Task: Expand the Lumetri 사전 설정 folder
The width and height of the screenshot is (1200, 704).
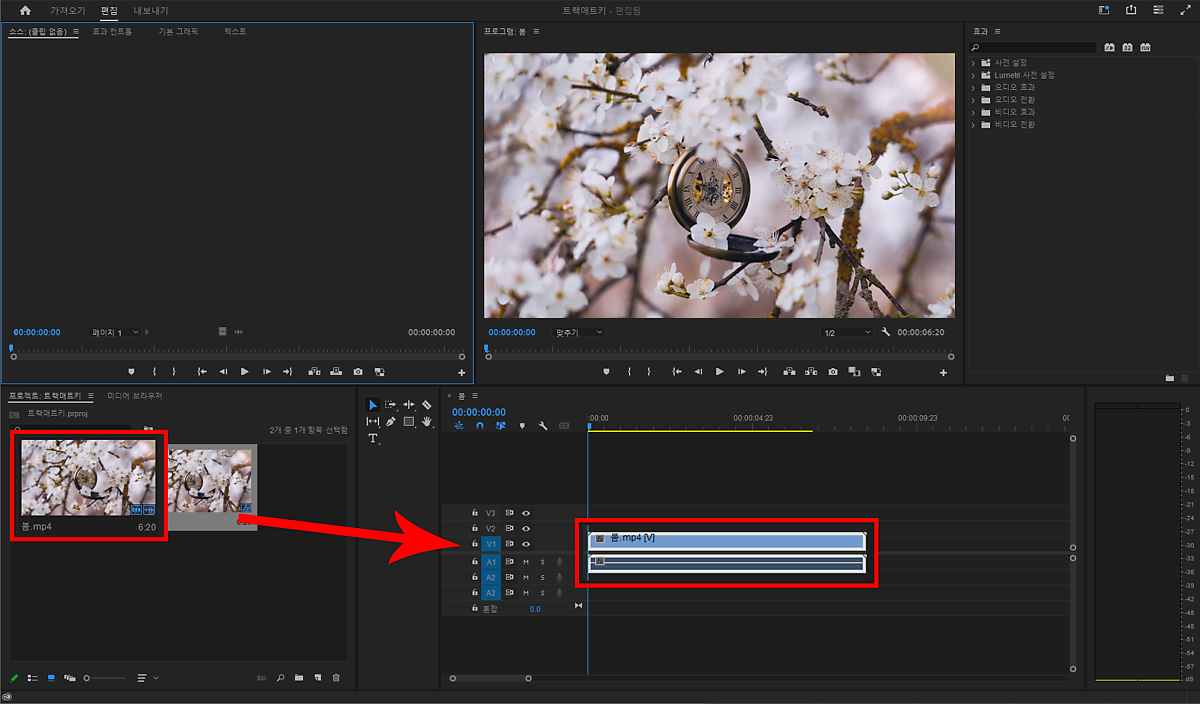Action: pyautogui.click(x=973, y=75)
